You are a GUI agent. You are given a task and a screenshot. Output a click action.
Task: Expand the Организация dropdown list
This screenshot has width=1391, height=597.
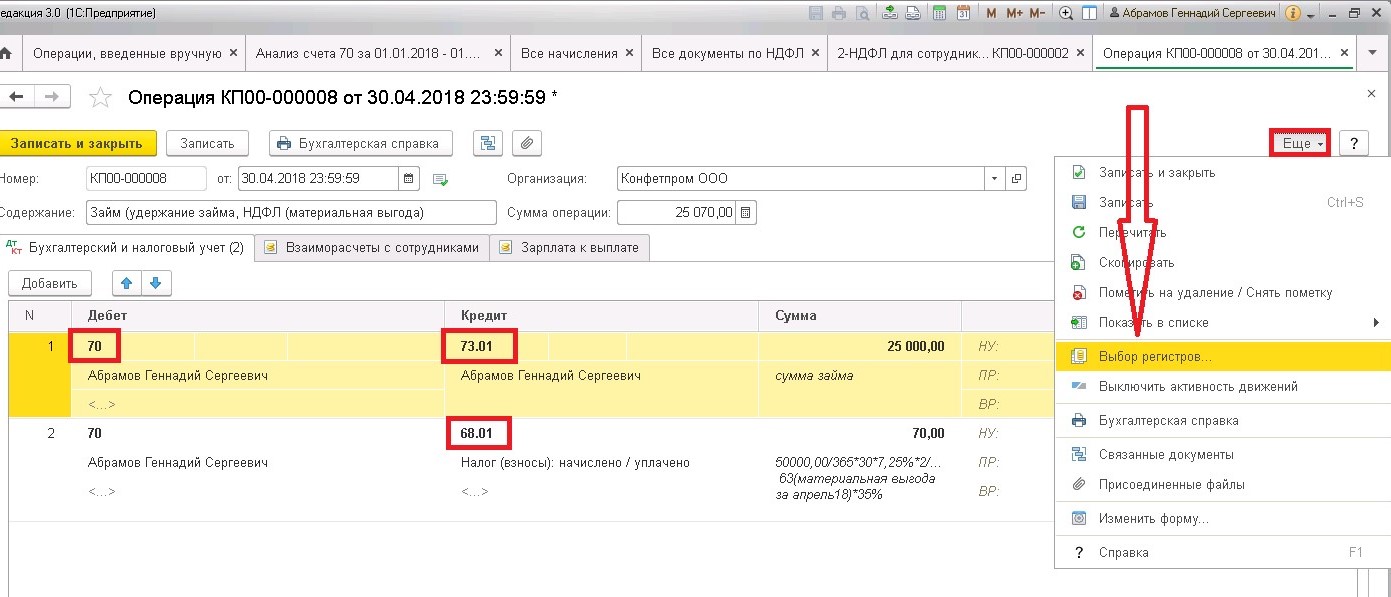point(994,179)
